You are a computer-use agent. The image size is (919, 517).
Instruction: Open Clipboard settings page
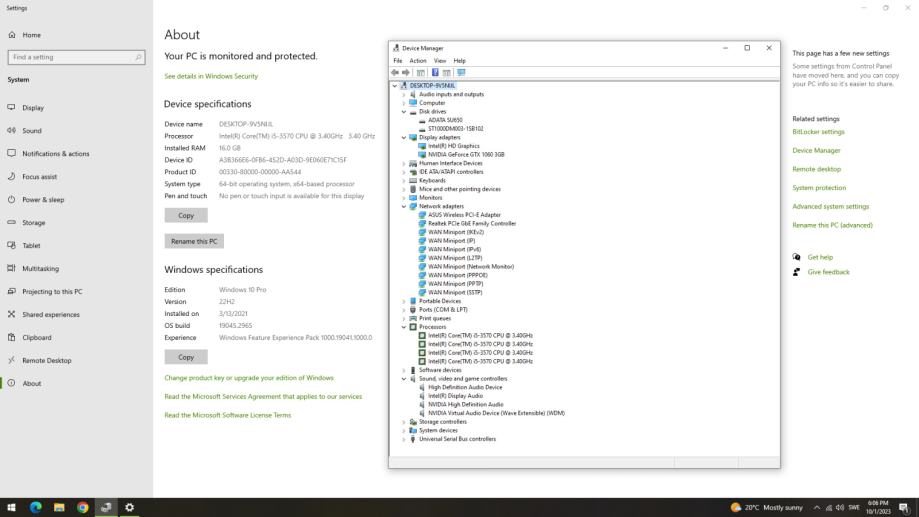[36, 338]
